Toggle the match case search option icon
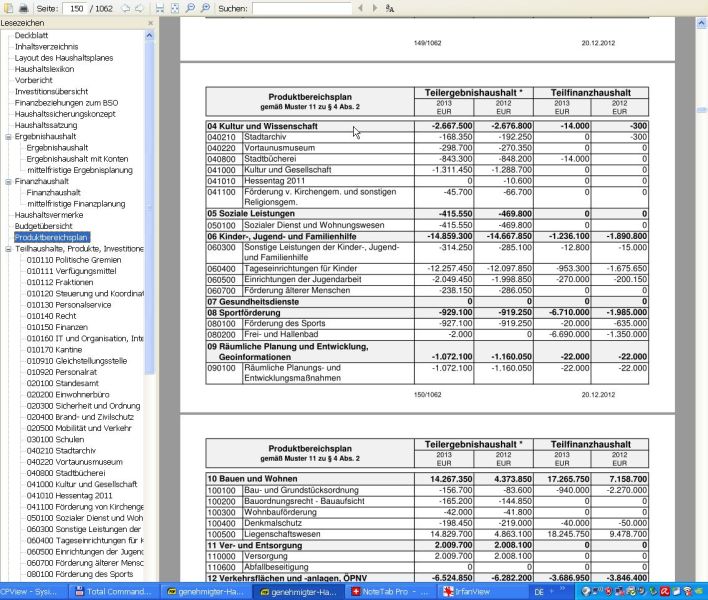708x600 pixels. [x=390, y=8]
